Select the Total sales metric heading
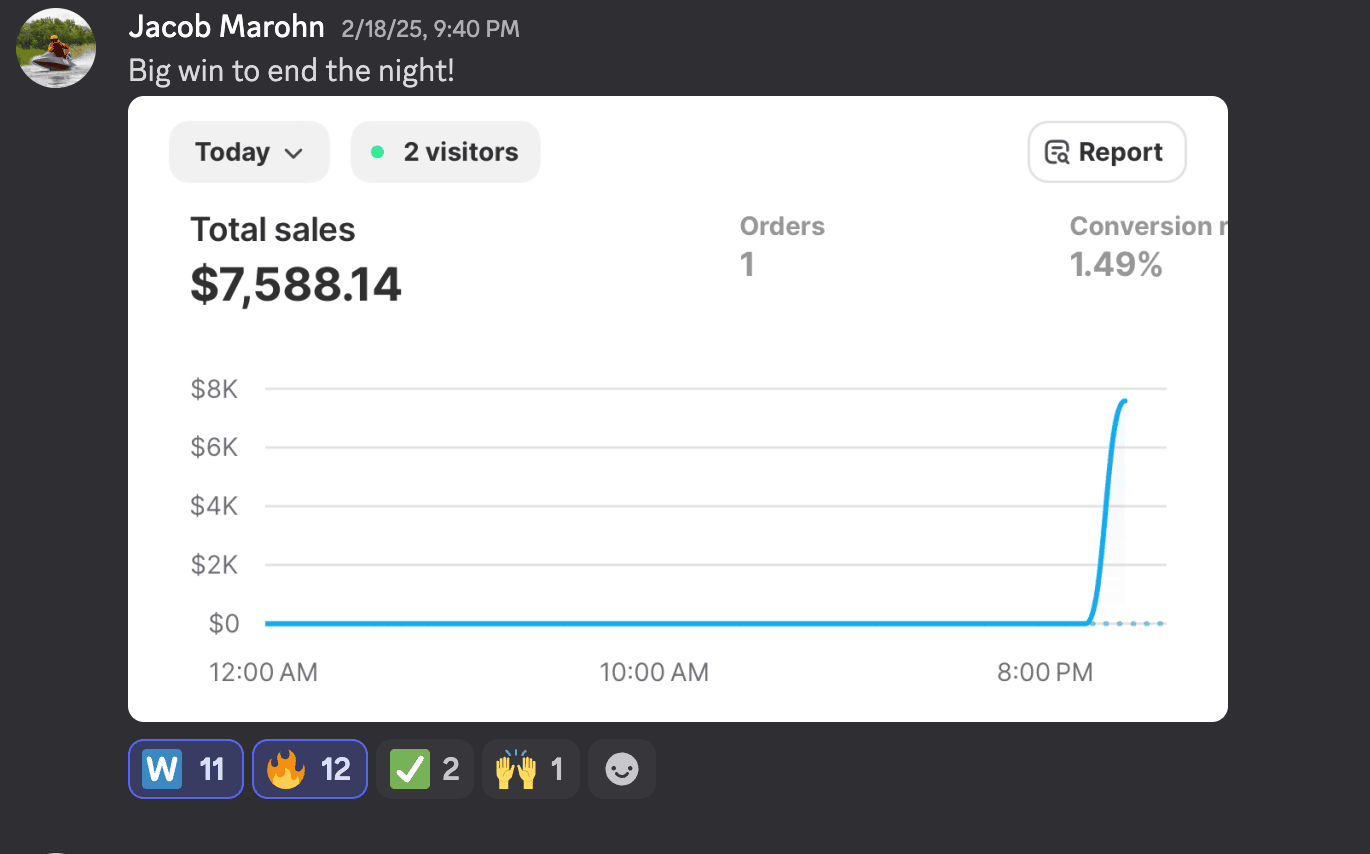 point(273,230)
